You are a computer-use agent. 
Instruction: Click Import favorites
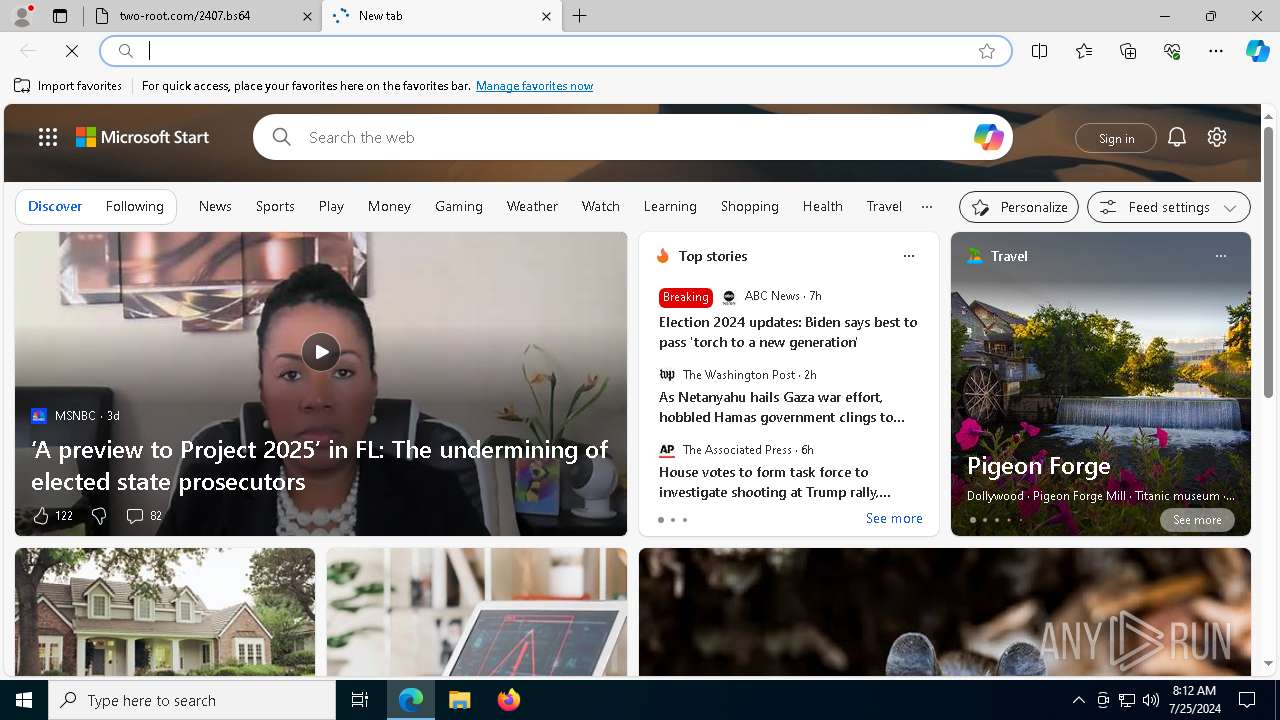68,86
